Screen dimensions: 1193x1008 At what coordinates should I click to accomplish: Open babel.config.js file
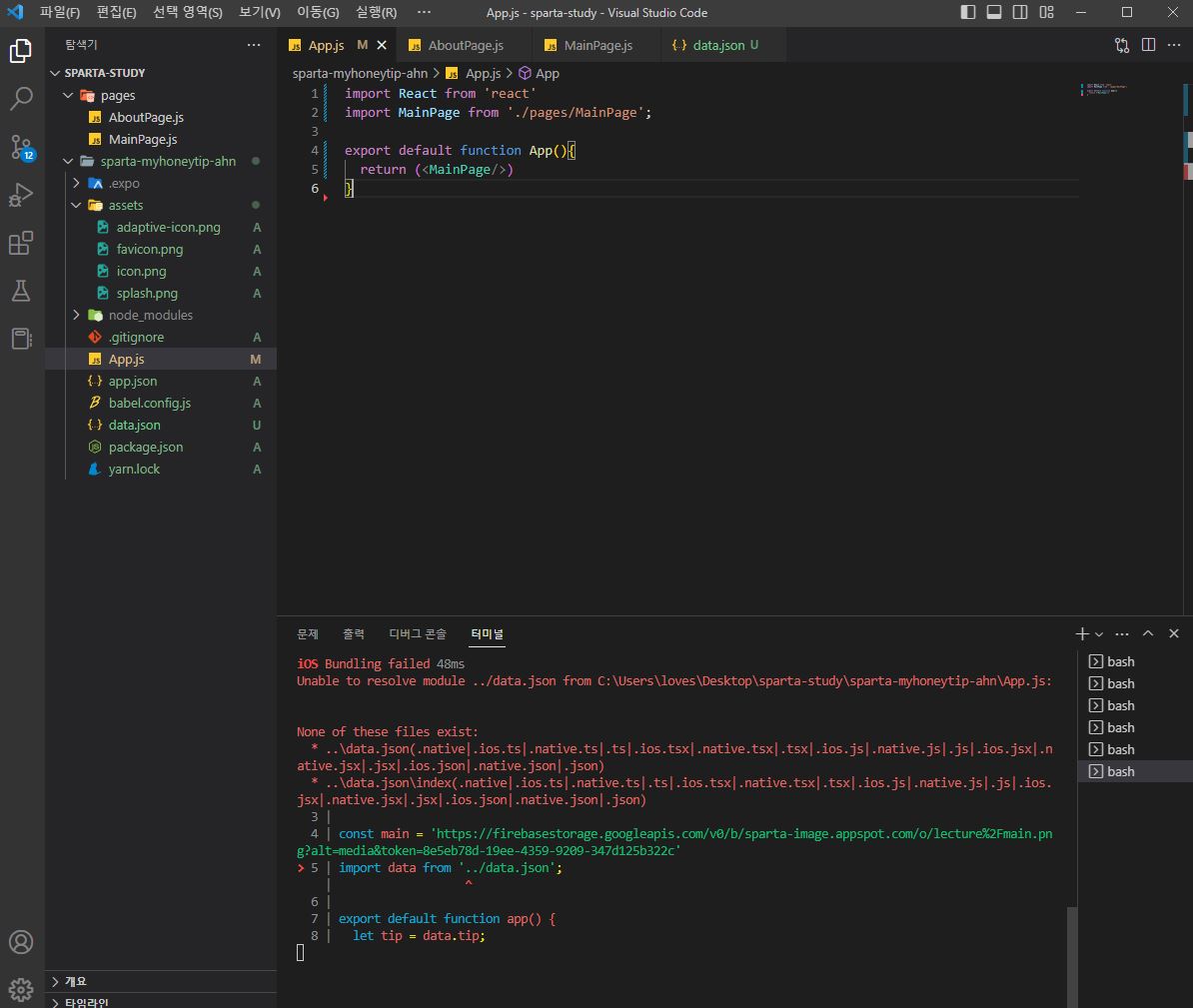[161, 404]
